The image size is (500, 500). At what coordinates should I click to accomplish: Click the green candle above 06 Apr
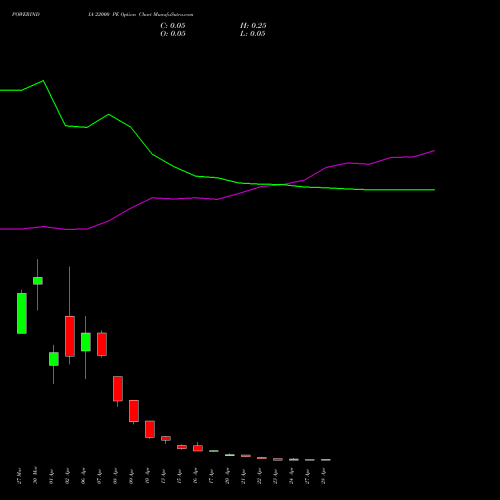86,342
